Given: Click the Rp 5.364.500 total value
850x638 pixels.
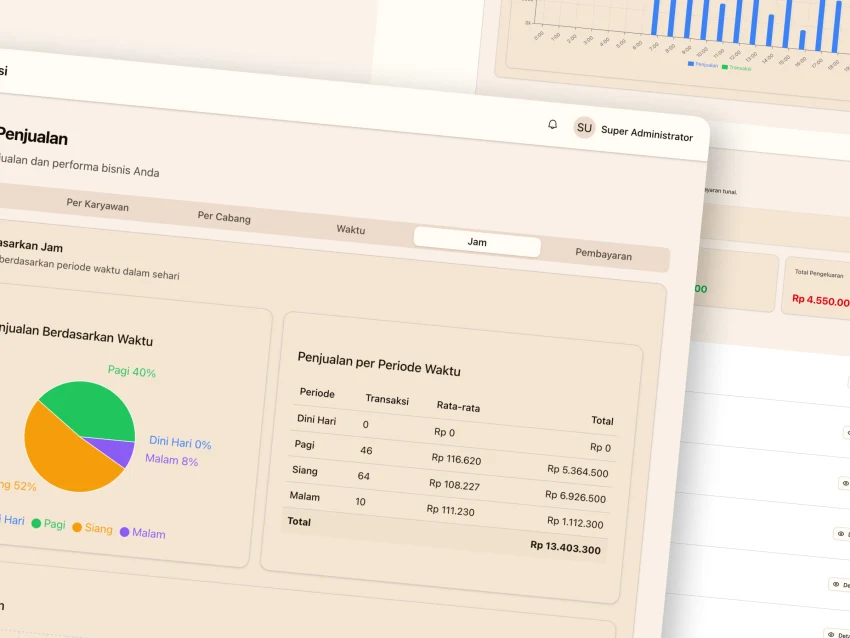Looking at the screenshot, I should [578, 471].
